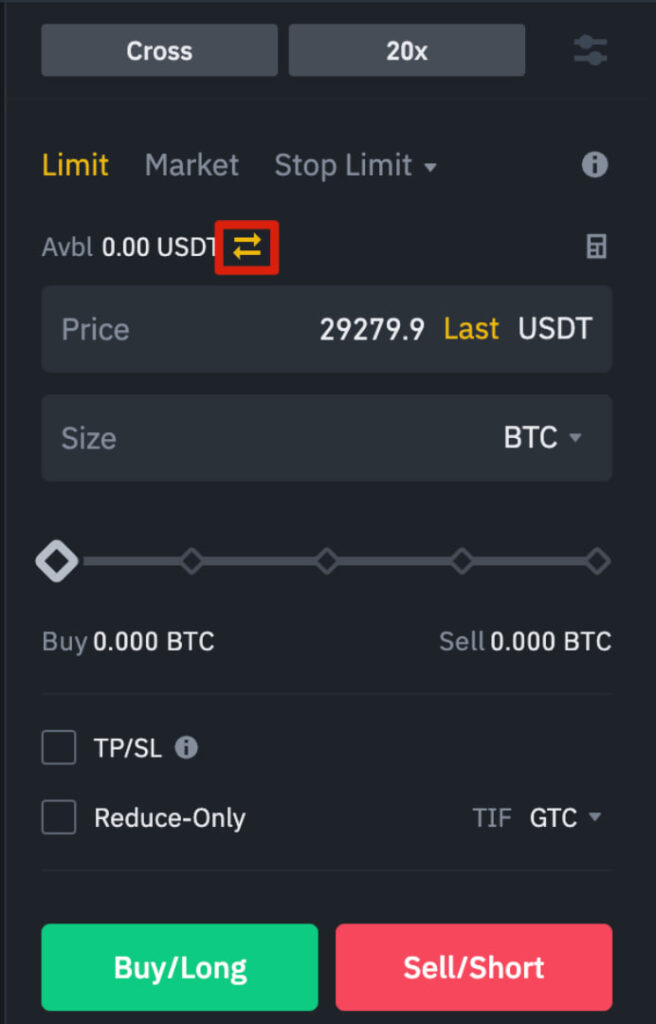This screenshot has height=1024, width=656.
Task: Select the Limit order tab
Action: (74, 165)
